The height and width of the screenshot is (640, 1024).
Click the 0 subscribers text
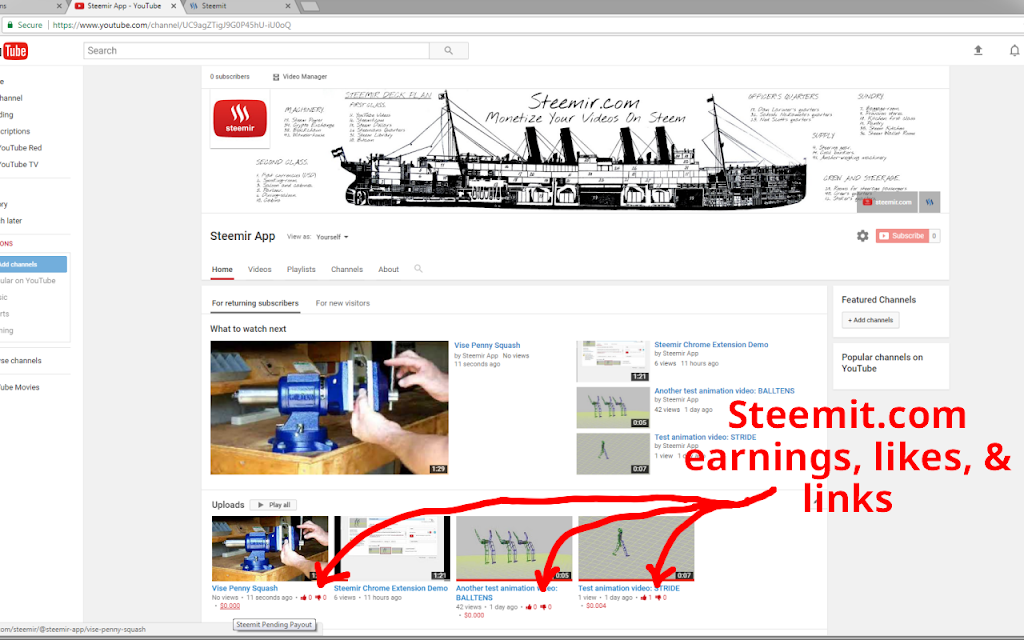tap(230, 76)
